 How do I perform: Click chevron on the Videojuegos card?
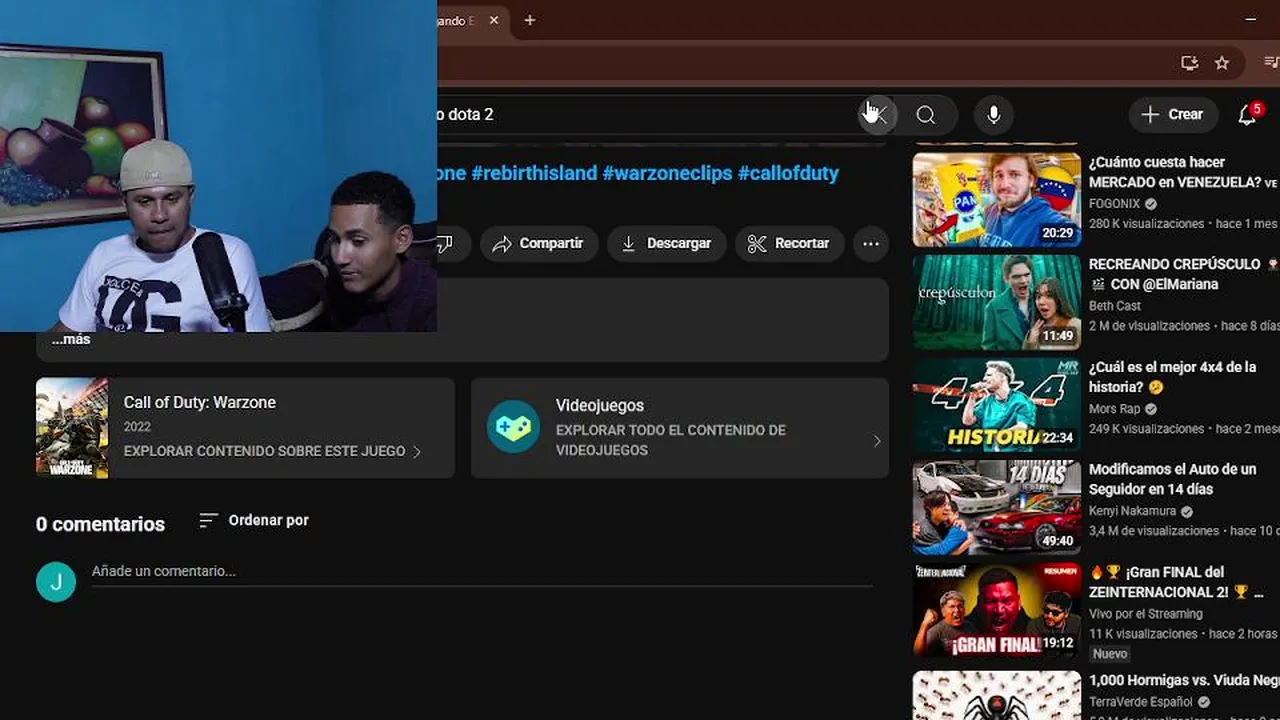point(877,441)
